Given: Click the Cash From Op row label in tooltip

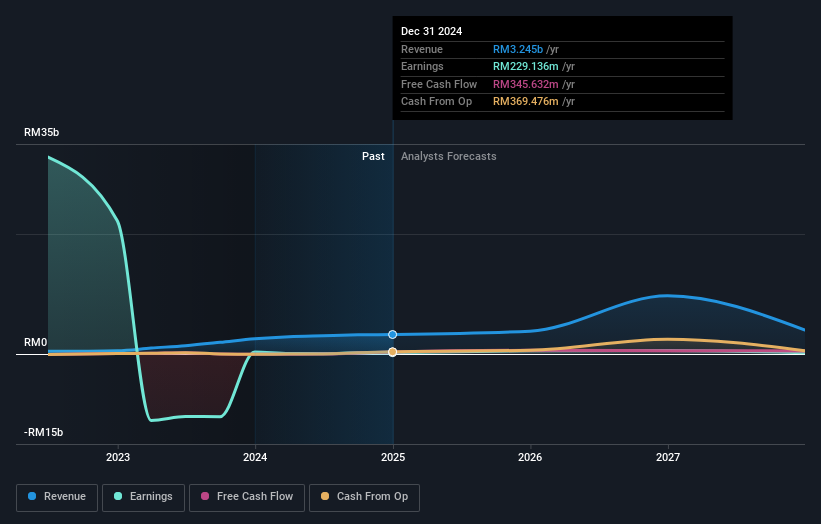Looking at the screenshot, I should click(x=437, y=102).
